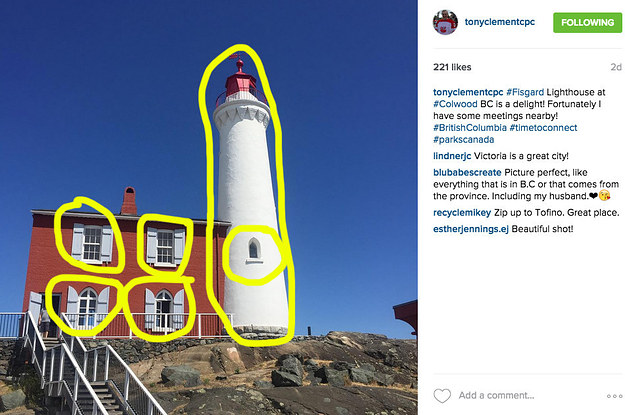This screenshot has height=415, width=625.
Task: Open the #parkscanada hashtag
Action: pyautogui.click(x=464, y=140)
